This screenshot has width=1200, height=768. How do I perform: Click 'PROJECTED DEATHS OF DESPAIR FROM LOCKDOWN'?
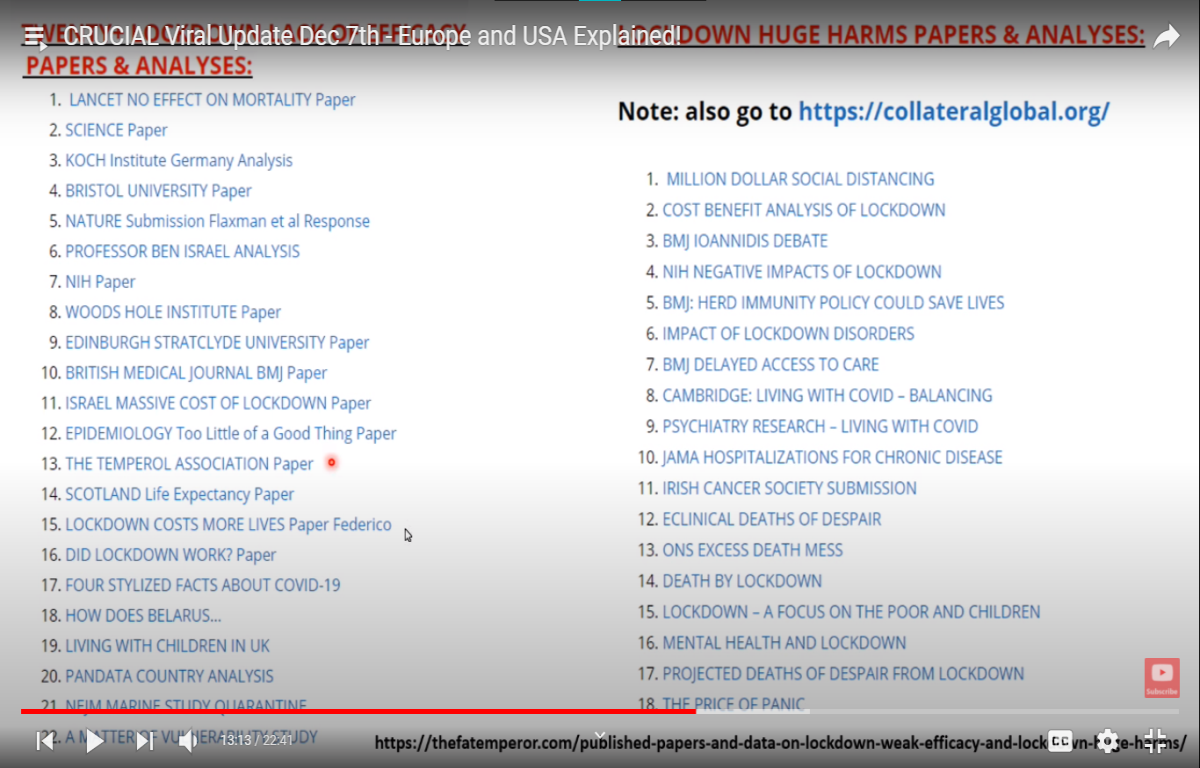(843, 674)
